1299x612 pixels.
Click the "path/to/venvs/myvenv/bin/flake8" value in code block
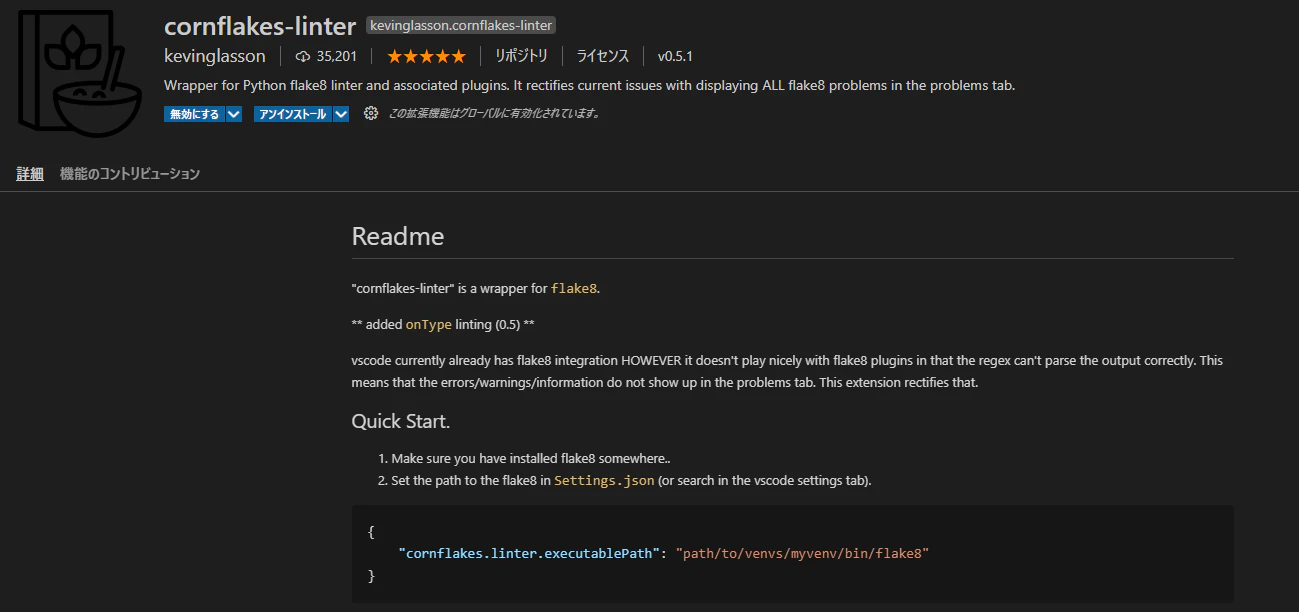pyautogui.click(x=803, y=553)
